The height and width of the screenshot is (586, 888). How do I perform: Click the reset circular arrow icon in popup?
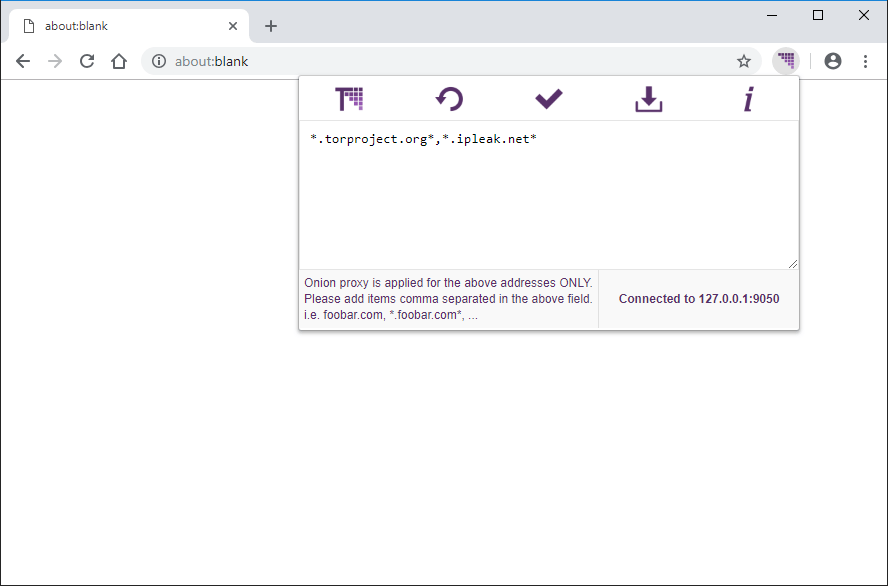(x=449, y=99)
